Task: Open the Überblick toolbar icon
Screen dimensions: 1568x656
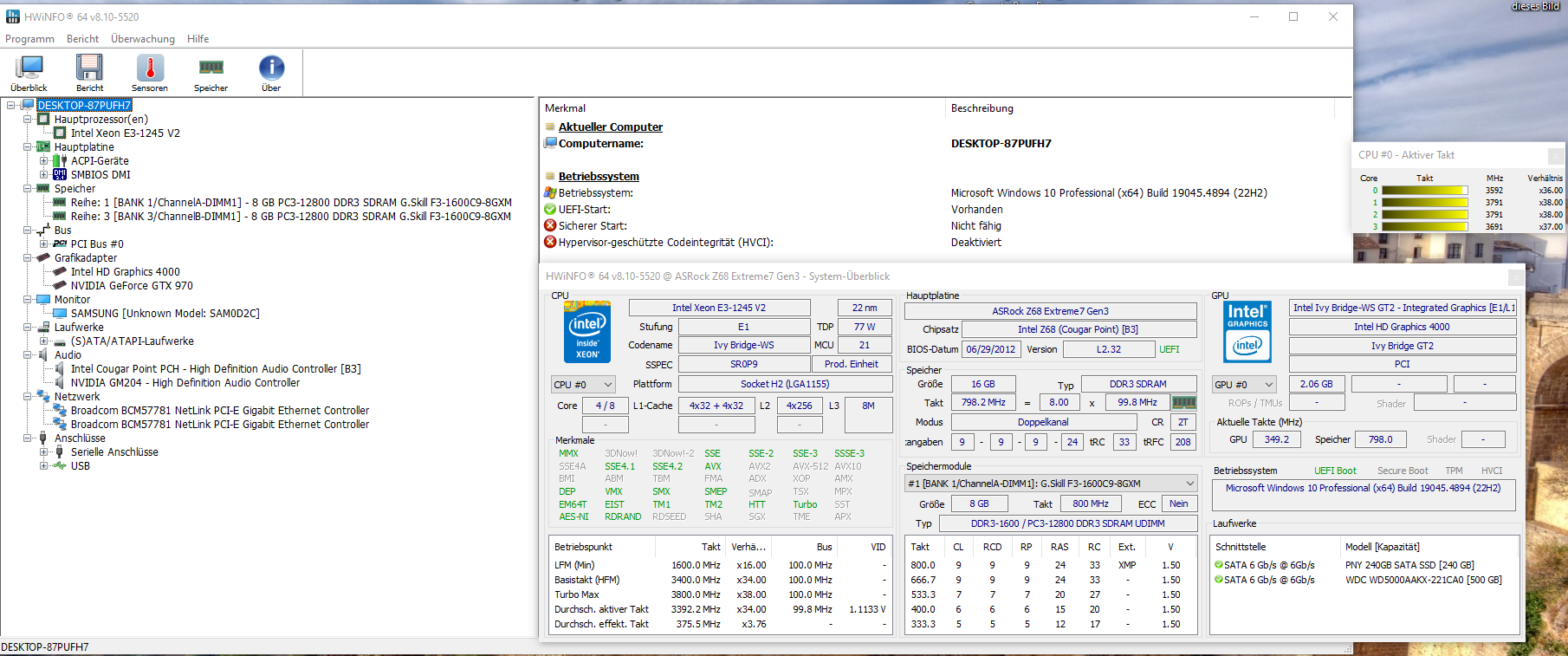Action: coord(29,68)
